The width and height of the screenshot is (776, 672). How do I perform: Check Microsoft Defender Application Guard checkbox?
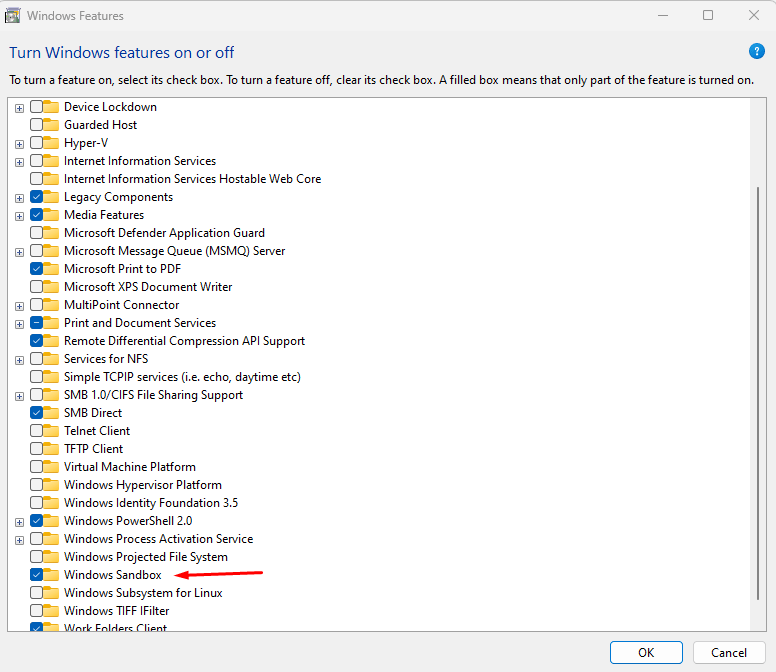pos(36,233)
